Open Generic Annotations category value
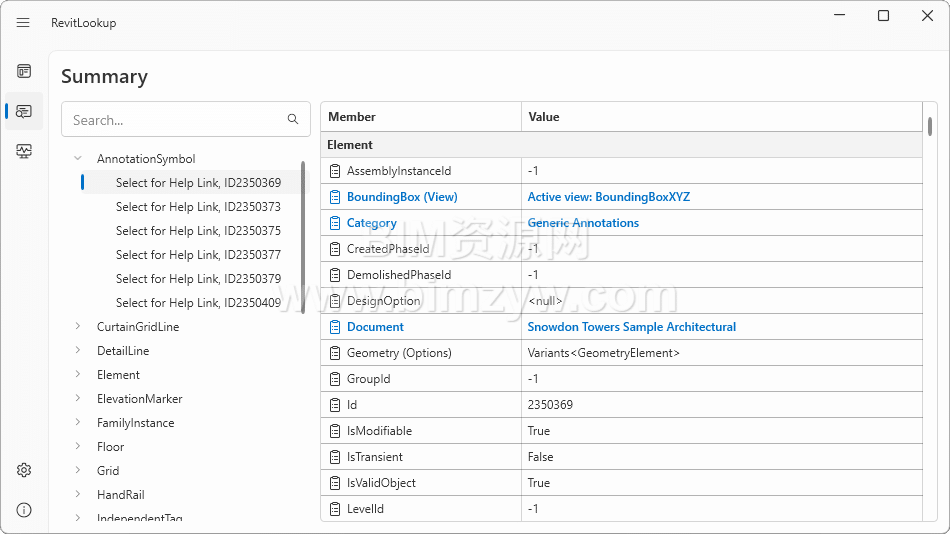This screenshot has width=950, height=534. [x=583, y=223]
